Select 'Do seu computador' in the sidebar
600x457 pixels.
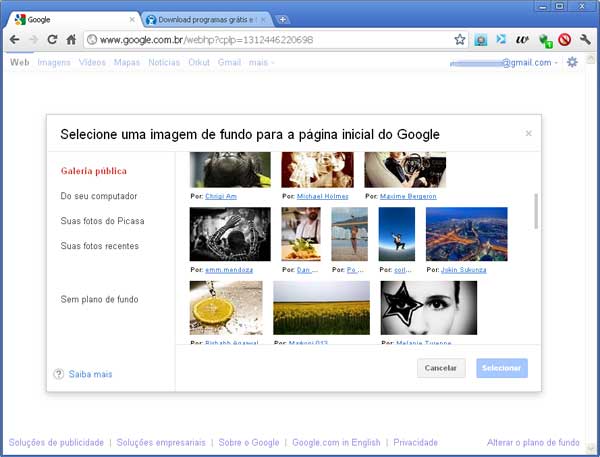coord(99,196)
